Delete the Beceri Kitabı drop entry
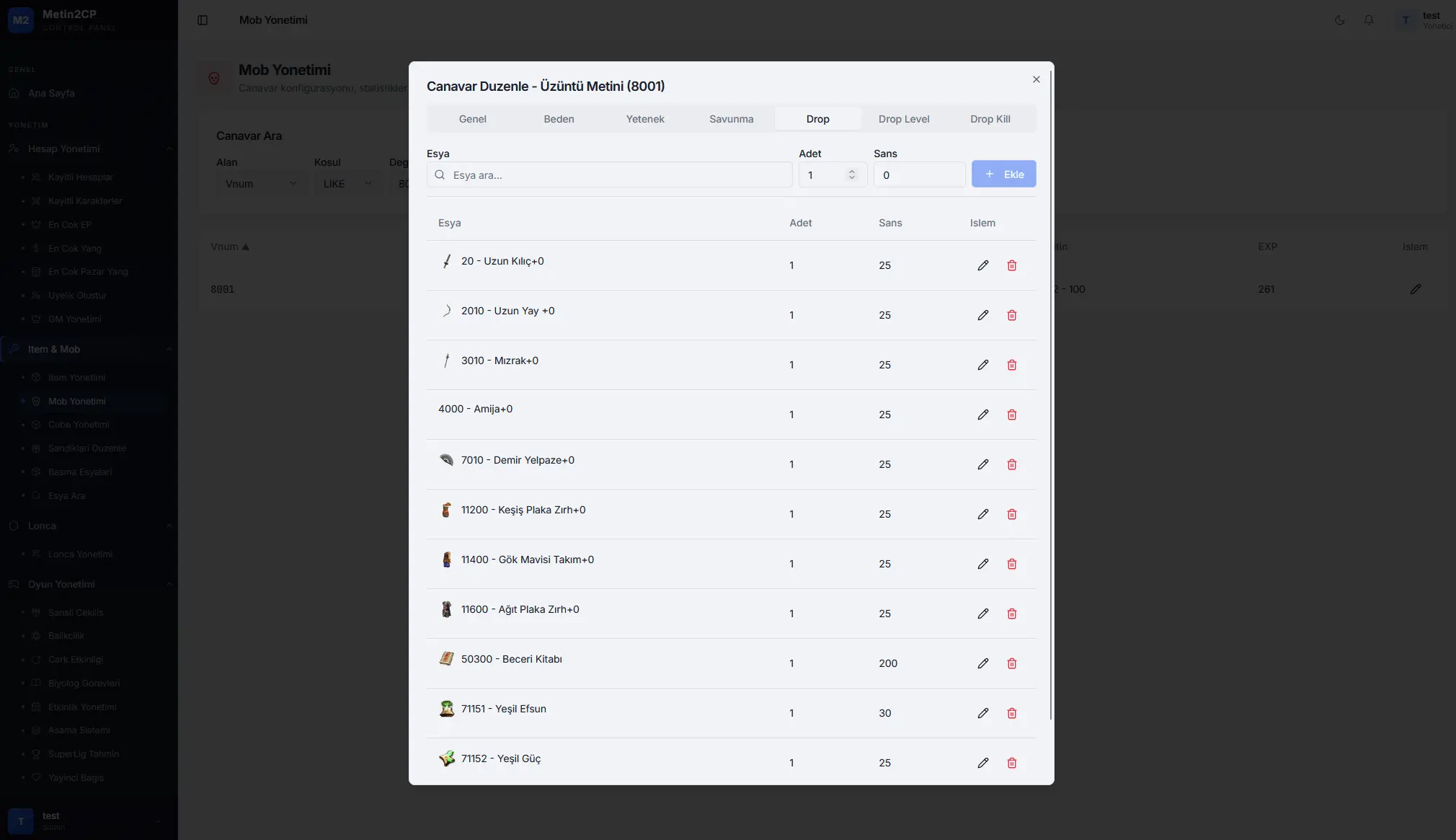Image resolution: width=1456 pixels, height=840 pixels. point(1011,663)
